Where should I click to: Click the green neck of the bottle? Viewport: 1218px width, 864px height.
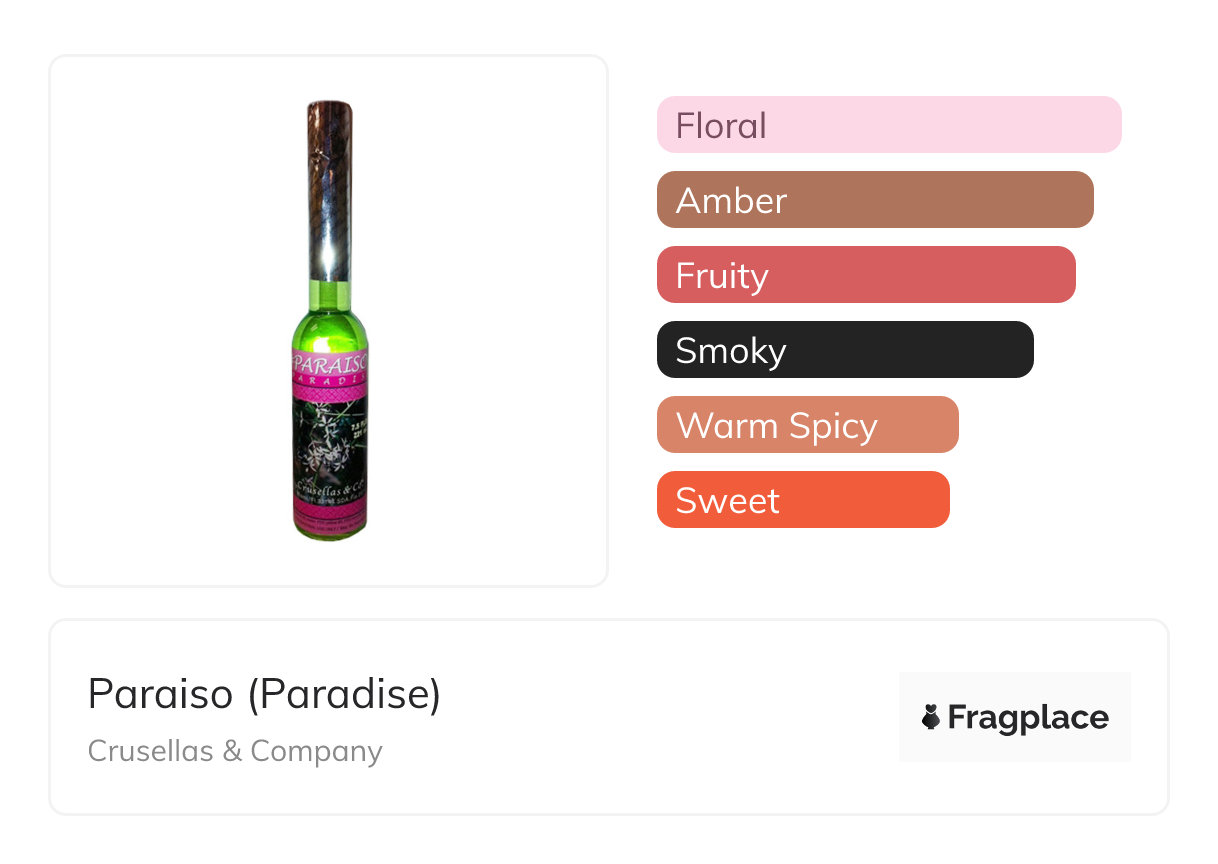point(330,298)
